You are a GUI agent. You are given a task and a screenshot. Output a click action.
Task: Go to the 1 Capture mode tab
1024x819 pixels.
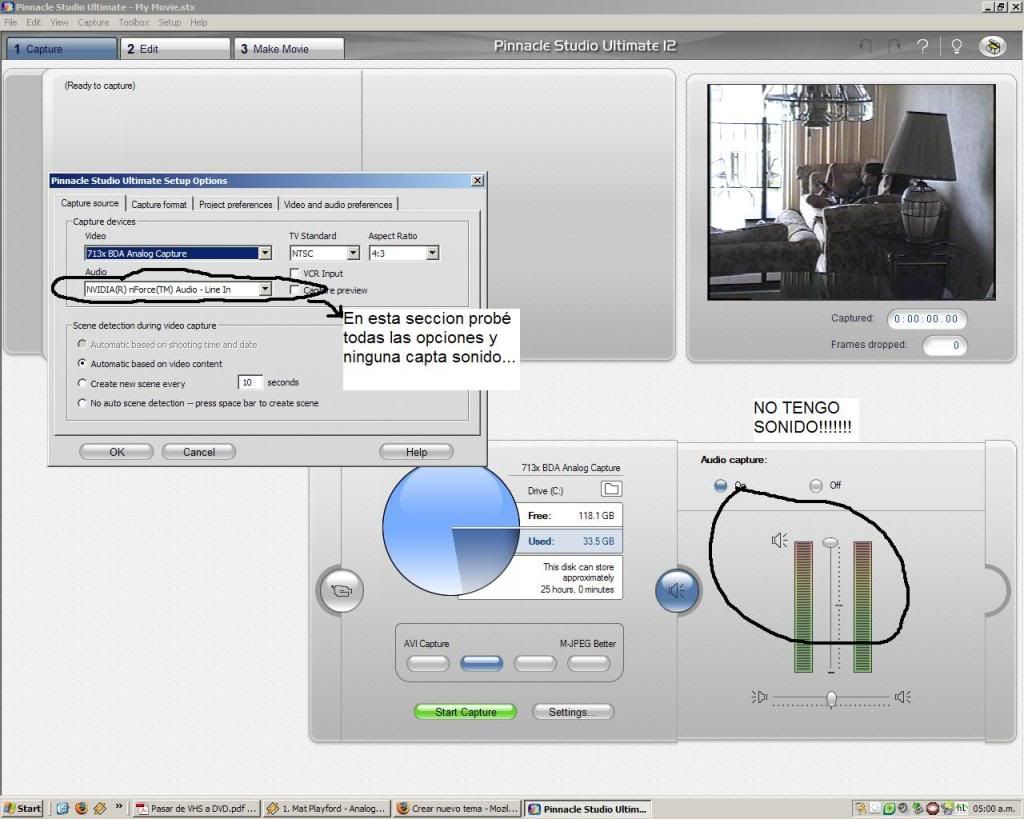pos(62,49)
